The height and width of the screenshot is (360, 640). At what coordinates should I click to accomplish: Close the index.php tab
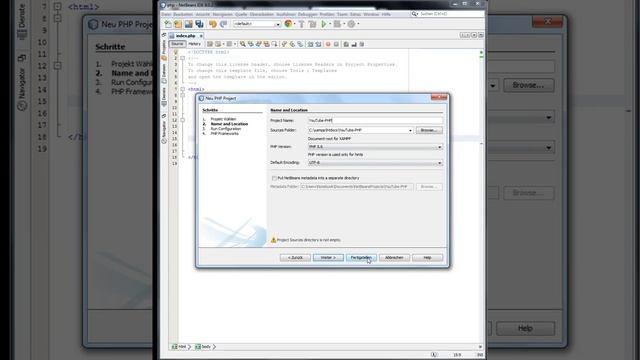201,36
